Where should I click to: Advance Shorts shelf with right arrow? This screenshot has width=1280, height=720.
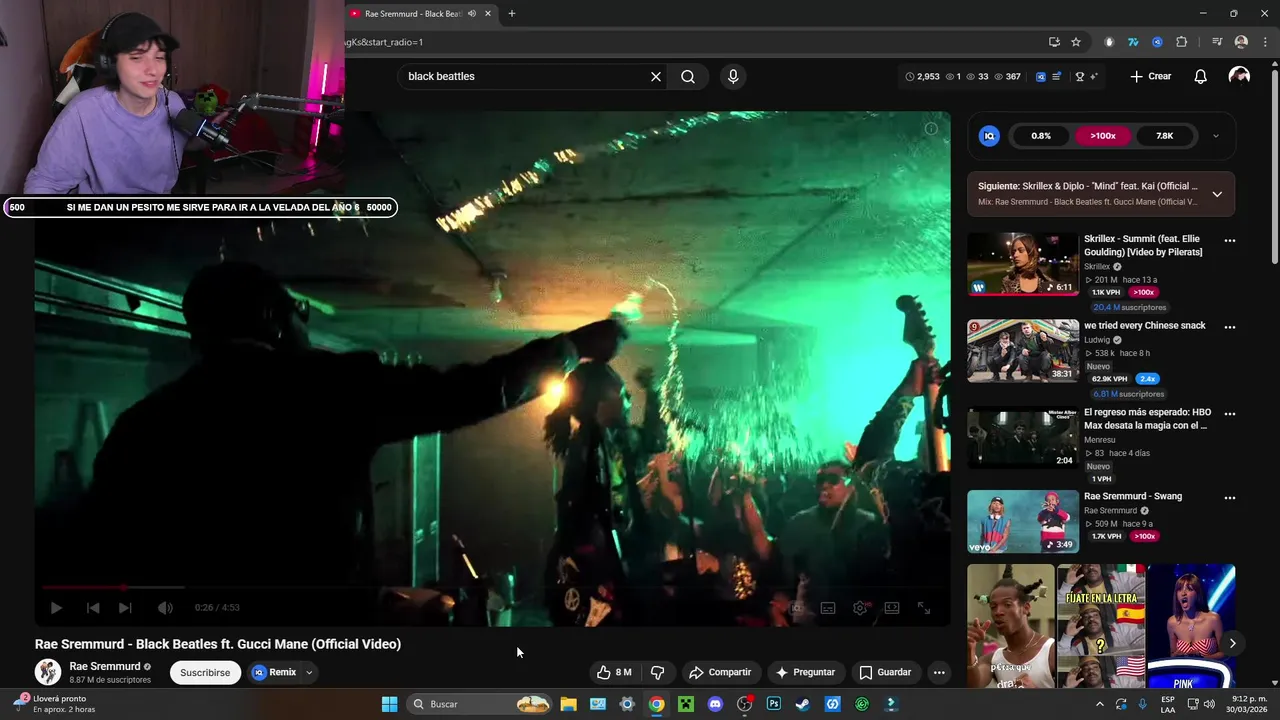[1232, 644]
